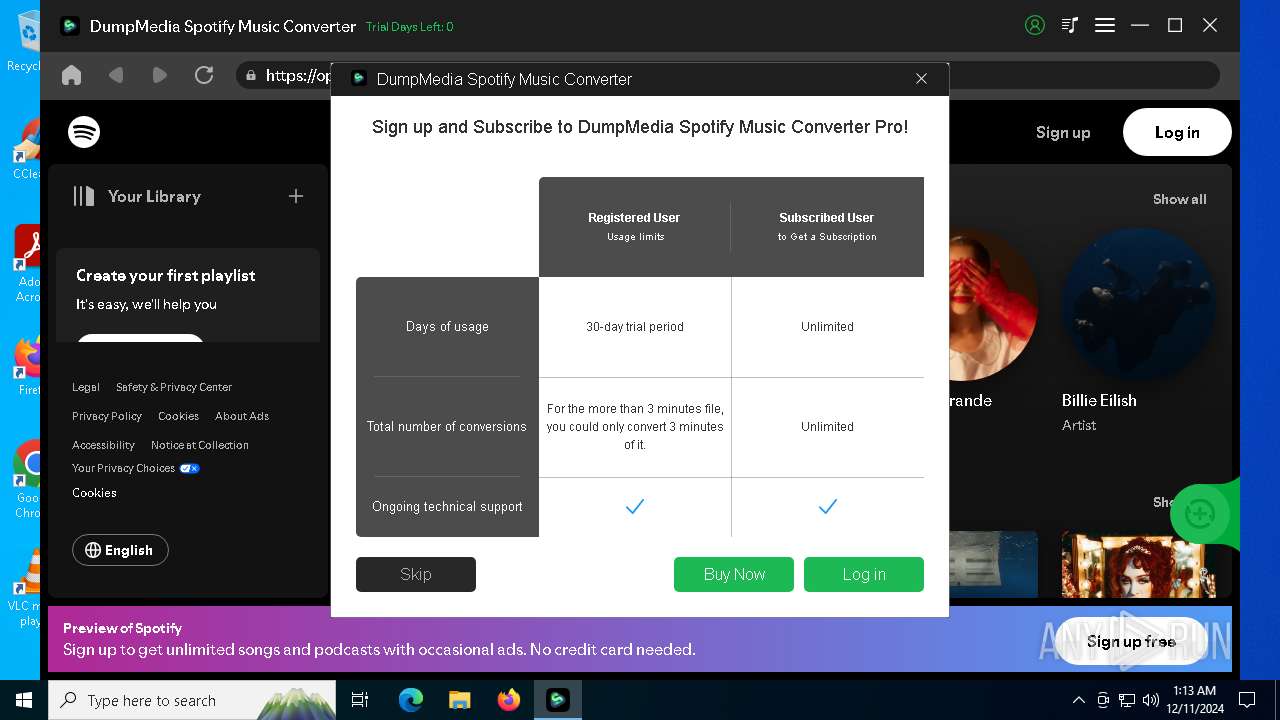Click the Buy Now button

(734, 574)
